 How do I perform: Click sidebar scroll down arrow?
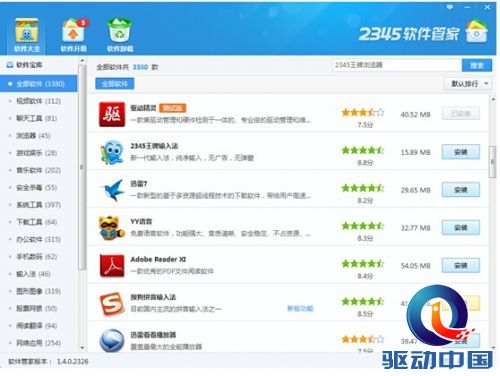[82, 348]
